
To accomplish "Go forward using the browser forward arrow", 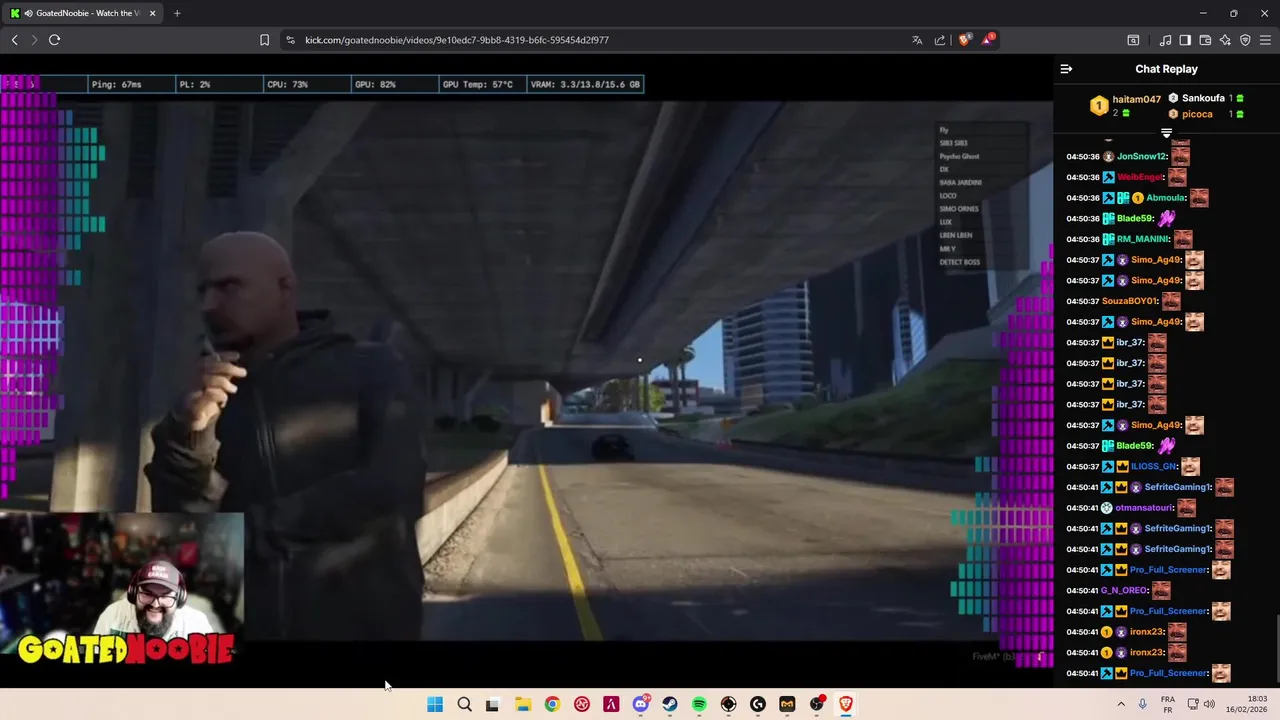I will [34, 40].
